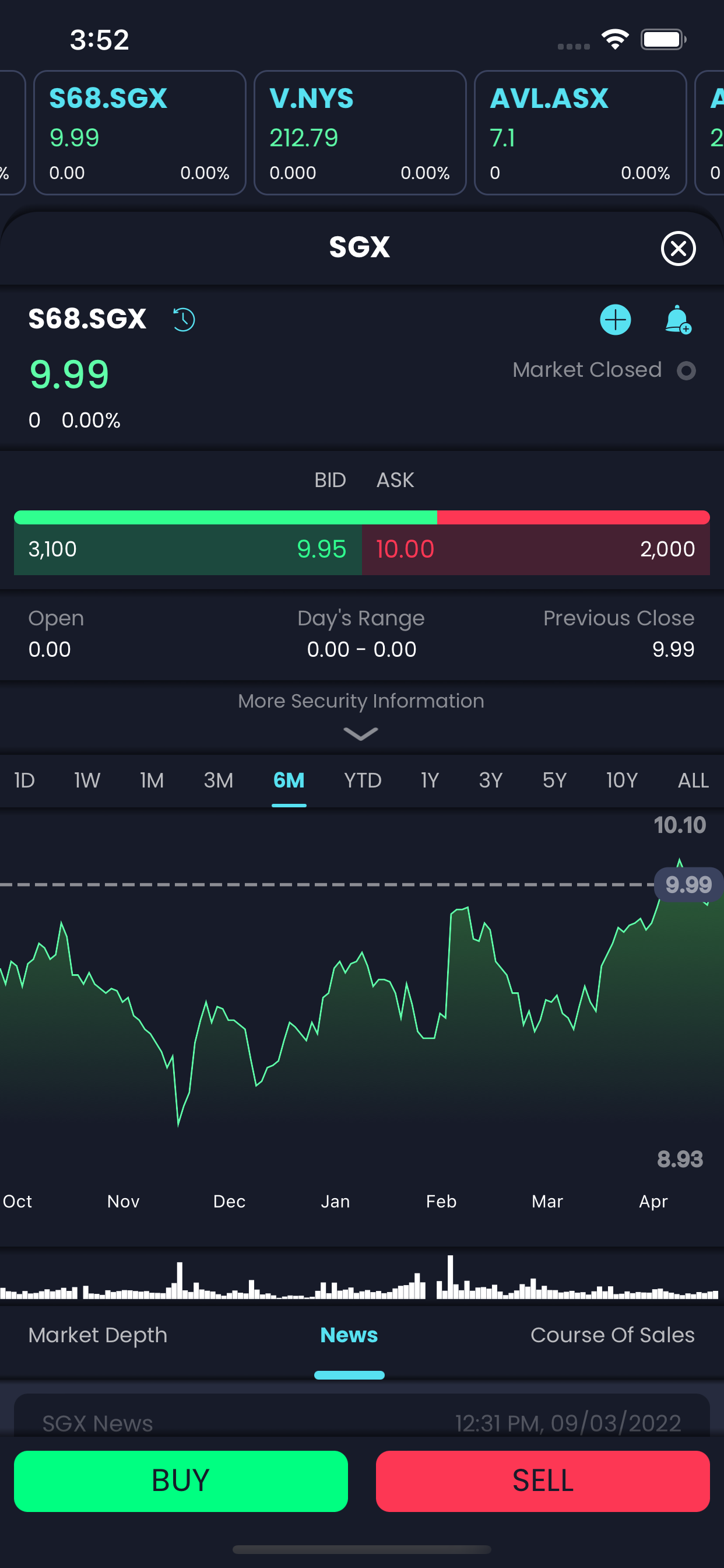Image resolution: width=724 pixels, height=1568 pixels.
Task: Open the AVL.ASX ticker card
Action: 580,132
